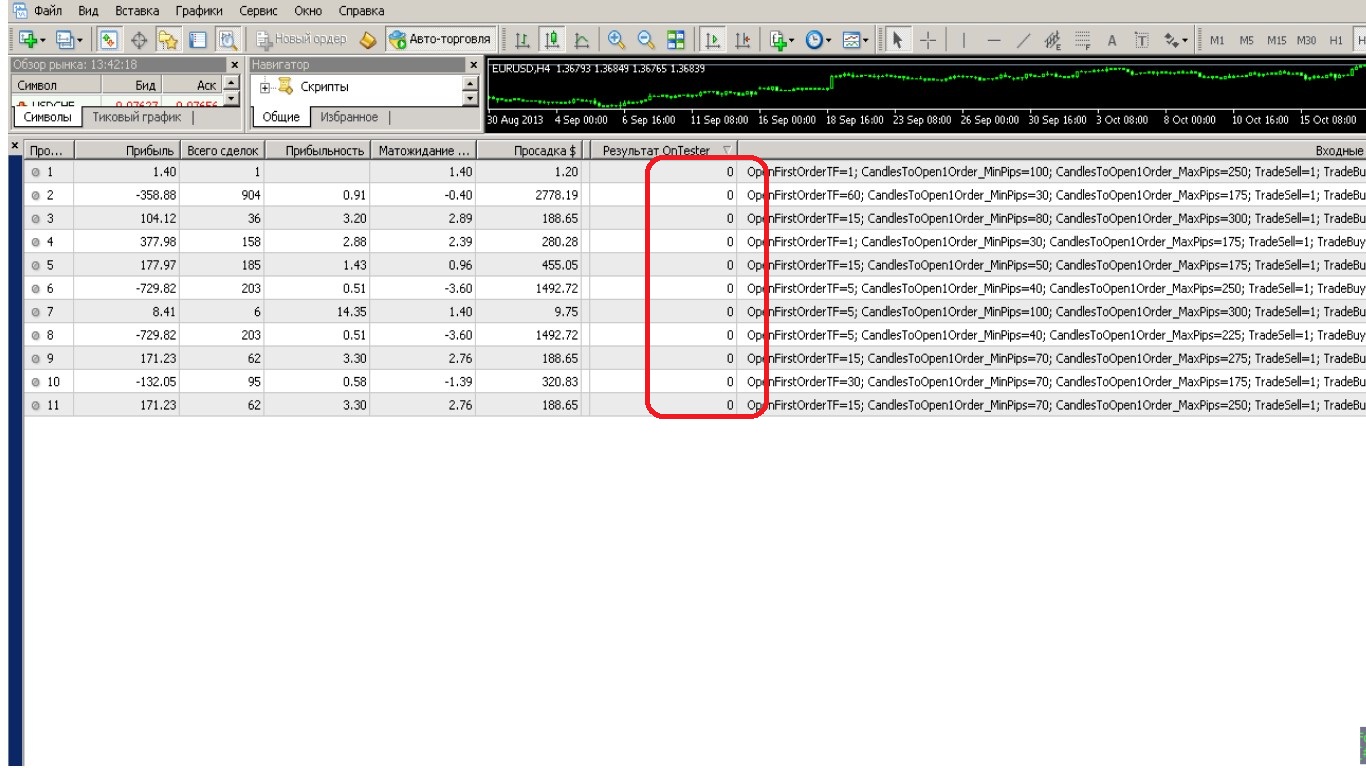Click Market Watch scrollbar up arrow
The image size is (1366, 768).
tap(233, 84)
